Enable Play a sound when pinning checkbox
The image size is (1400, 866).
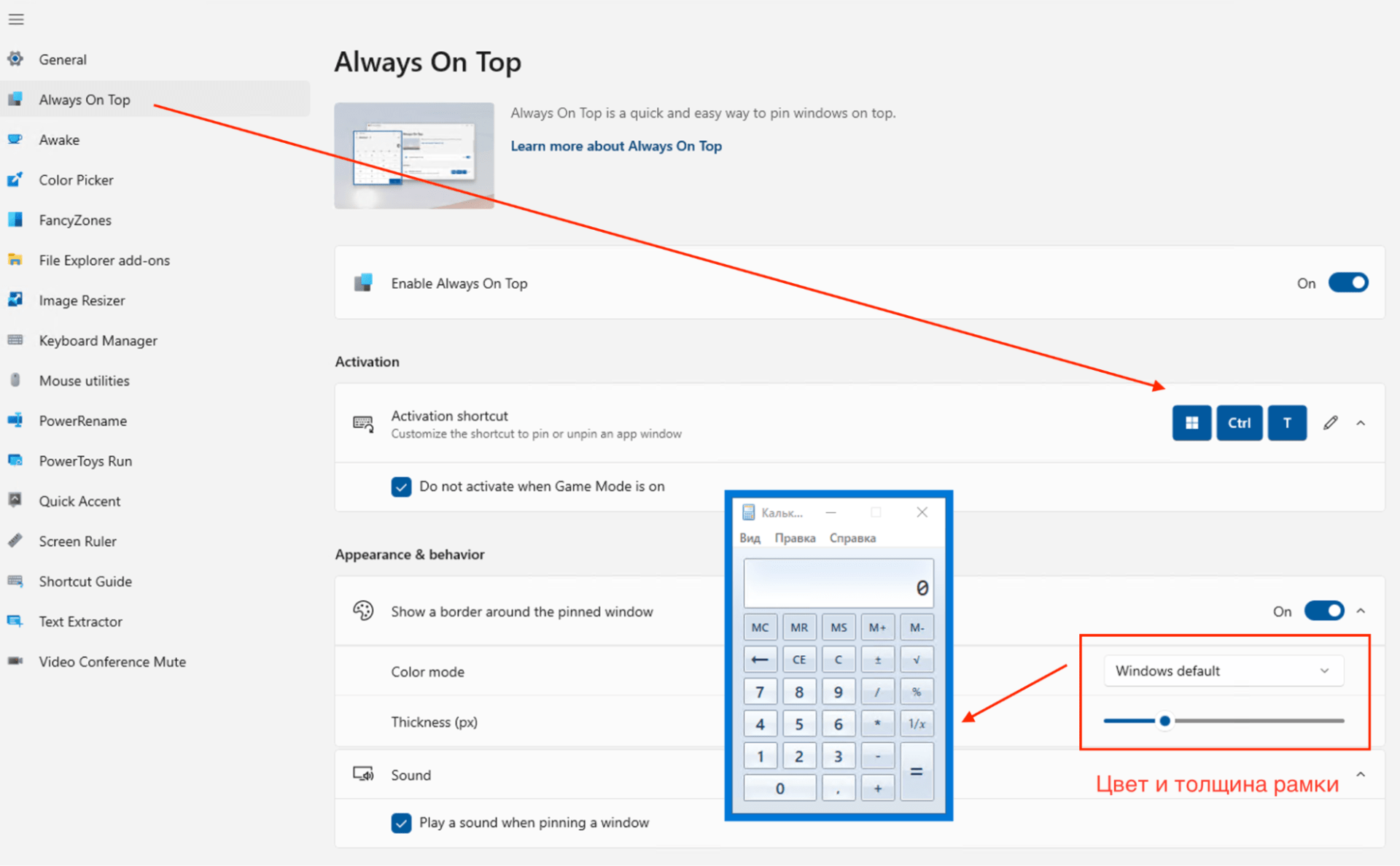click(x=400, y=822)
